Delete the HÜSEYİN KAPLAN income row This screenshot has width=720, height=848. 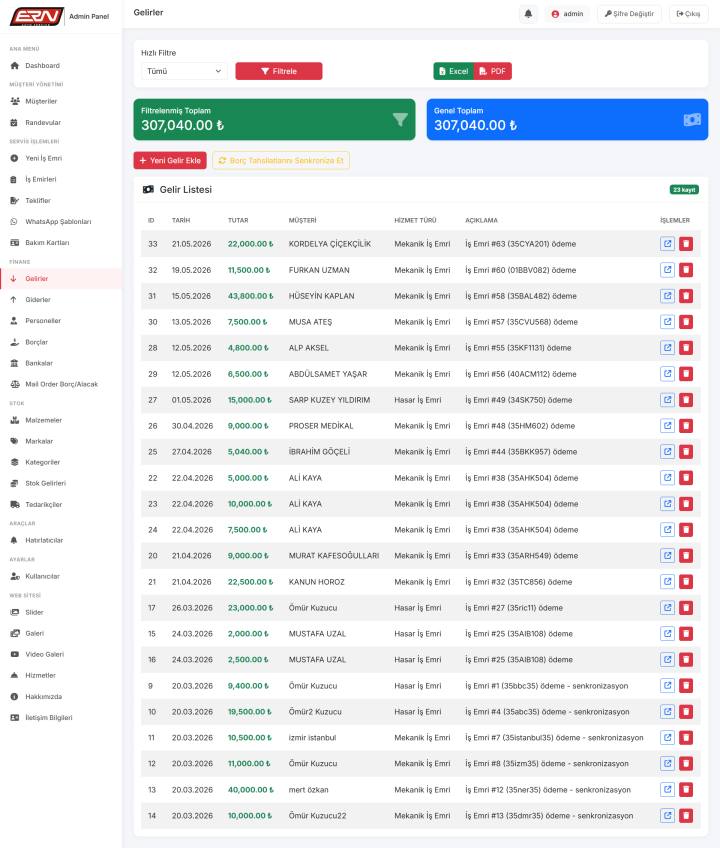[x=686, y=296]
